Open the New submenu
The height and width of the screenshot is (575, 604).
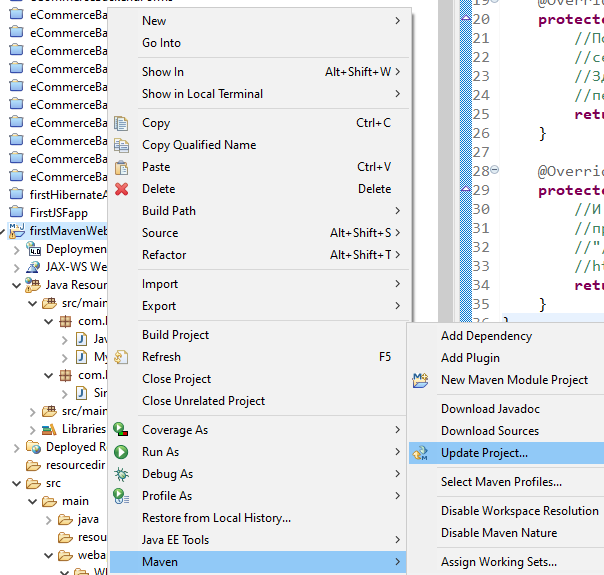258,21
